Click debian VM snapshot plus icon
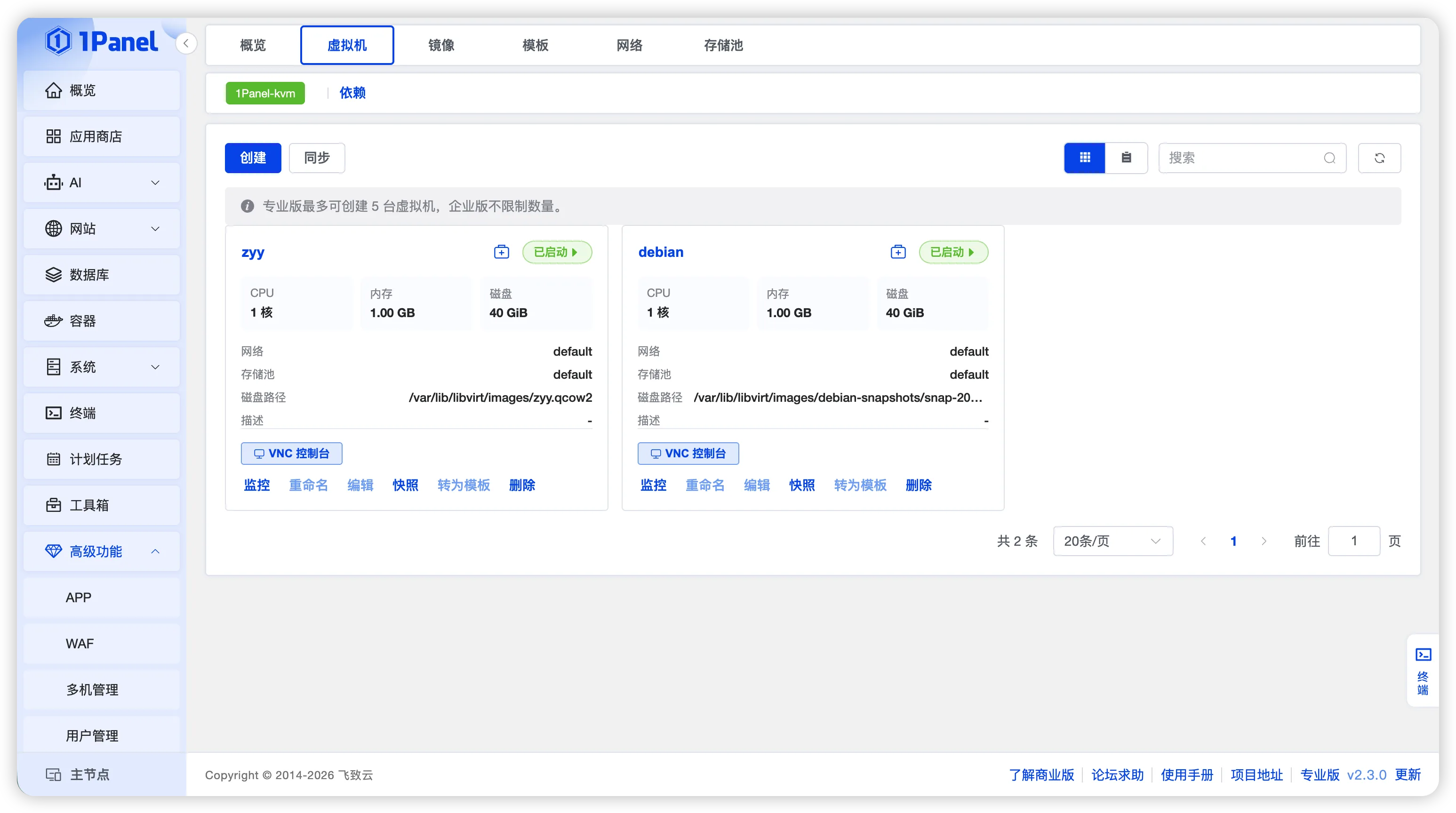Screen dimensions: 1456x813 coord(898,252)
